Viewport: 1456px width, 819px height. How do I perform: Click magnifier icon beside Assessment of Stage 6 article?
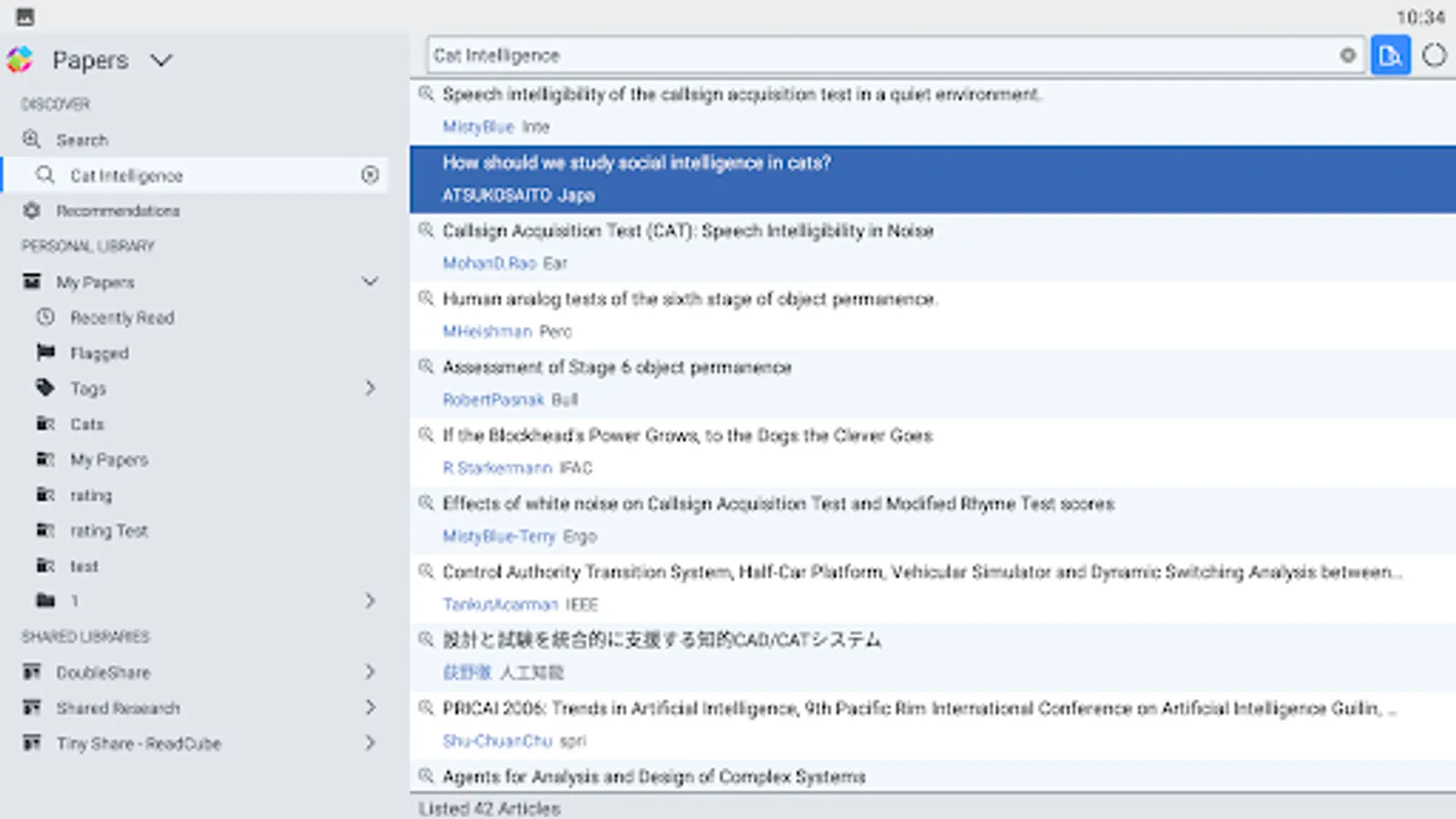pos(425,367)
